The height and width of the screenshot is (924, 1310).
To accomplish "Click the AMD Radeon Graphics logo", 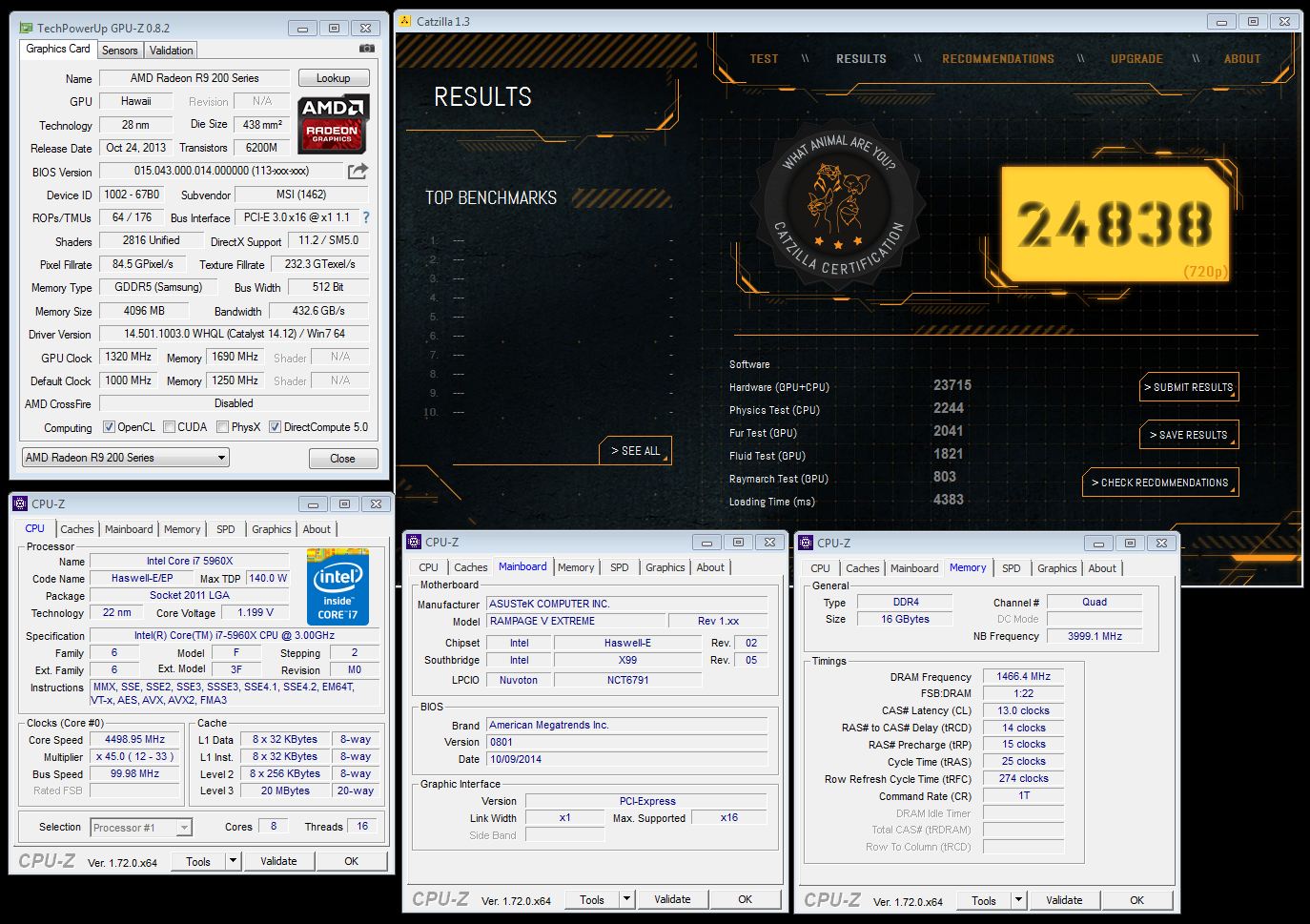I will (x=333, y=124).
